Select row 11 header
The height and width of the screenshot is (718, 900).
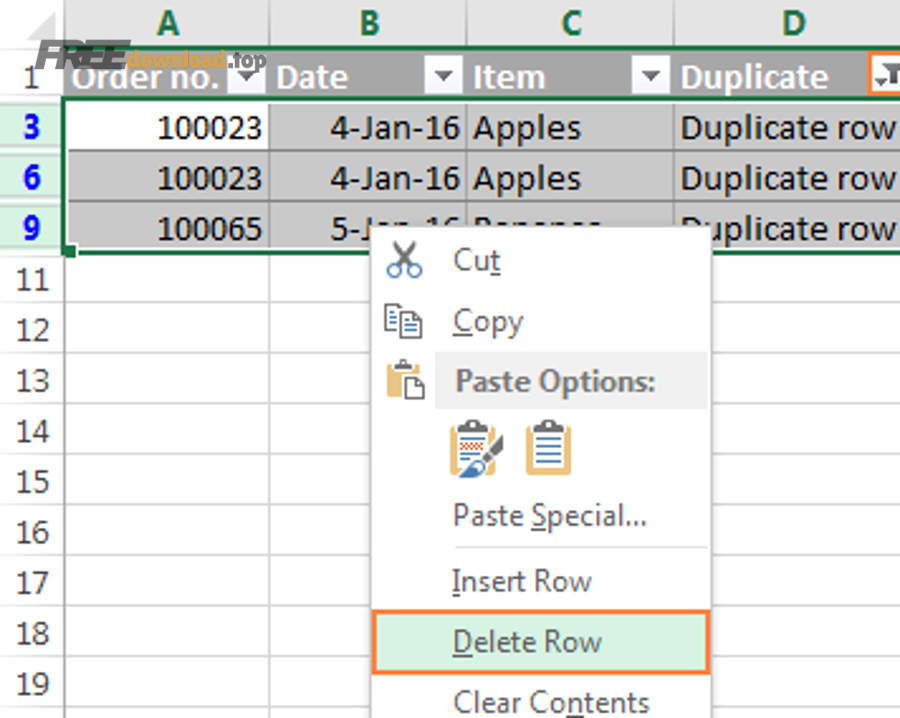[x=32, y=280]
